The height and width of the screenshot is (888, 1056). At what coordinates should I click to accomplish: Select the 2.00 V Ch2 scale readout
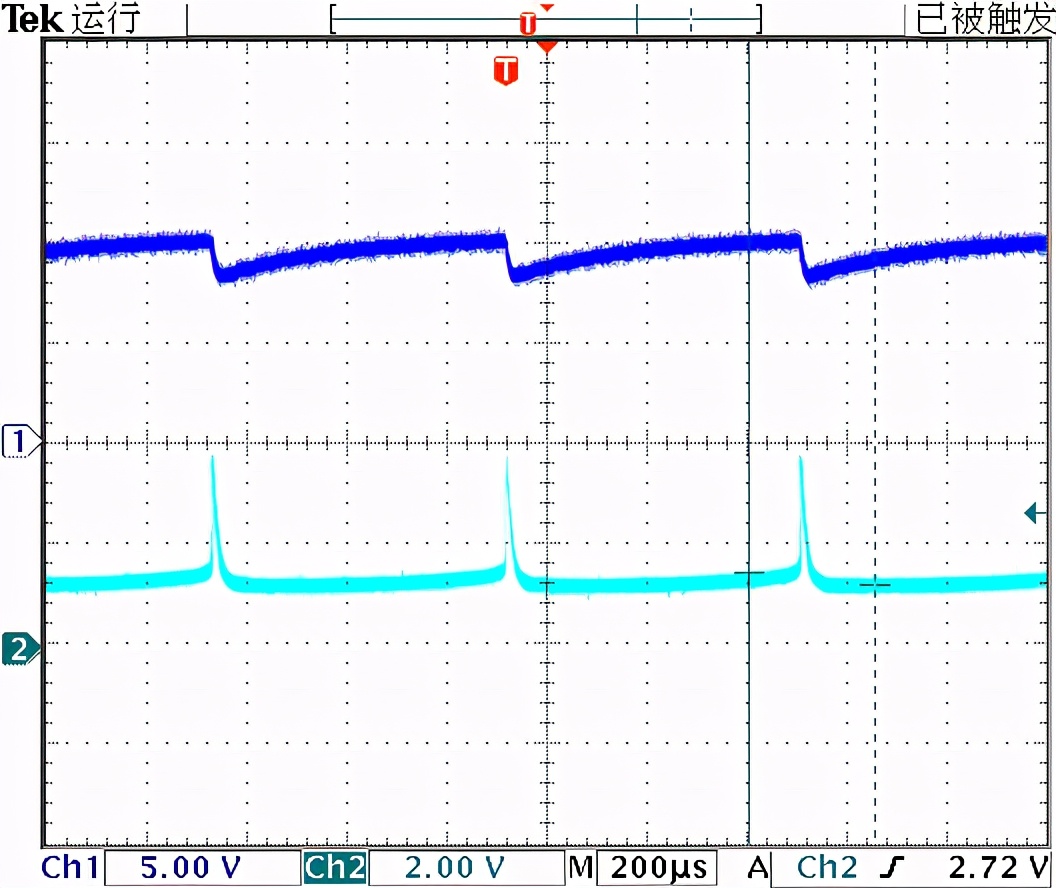pos(466,868)
